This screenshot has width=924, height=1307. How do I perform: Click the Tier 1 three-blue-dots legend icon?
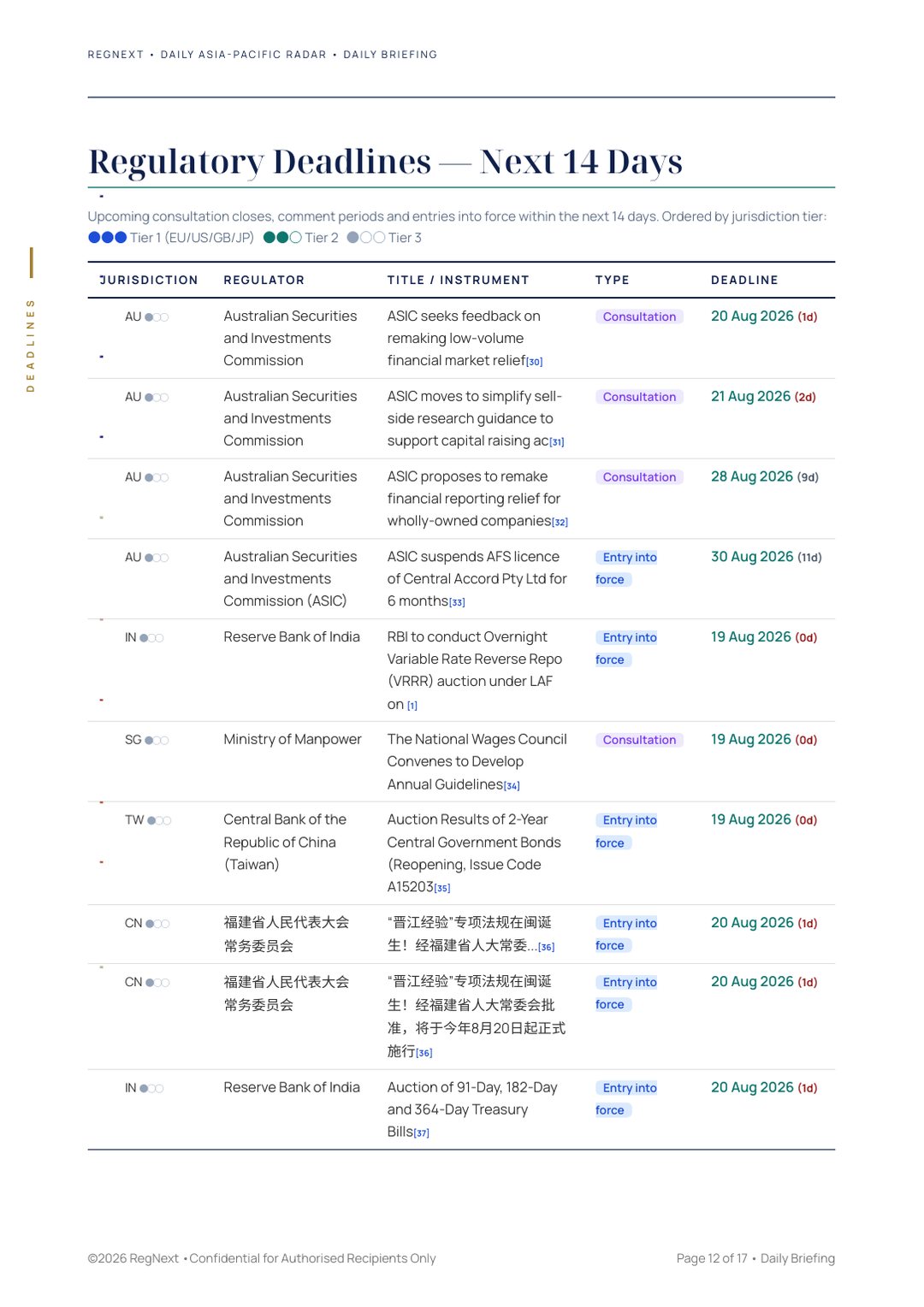tap(108, 238)
